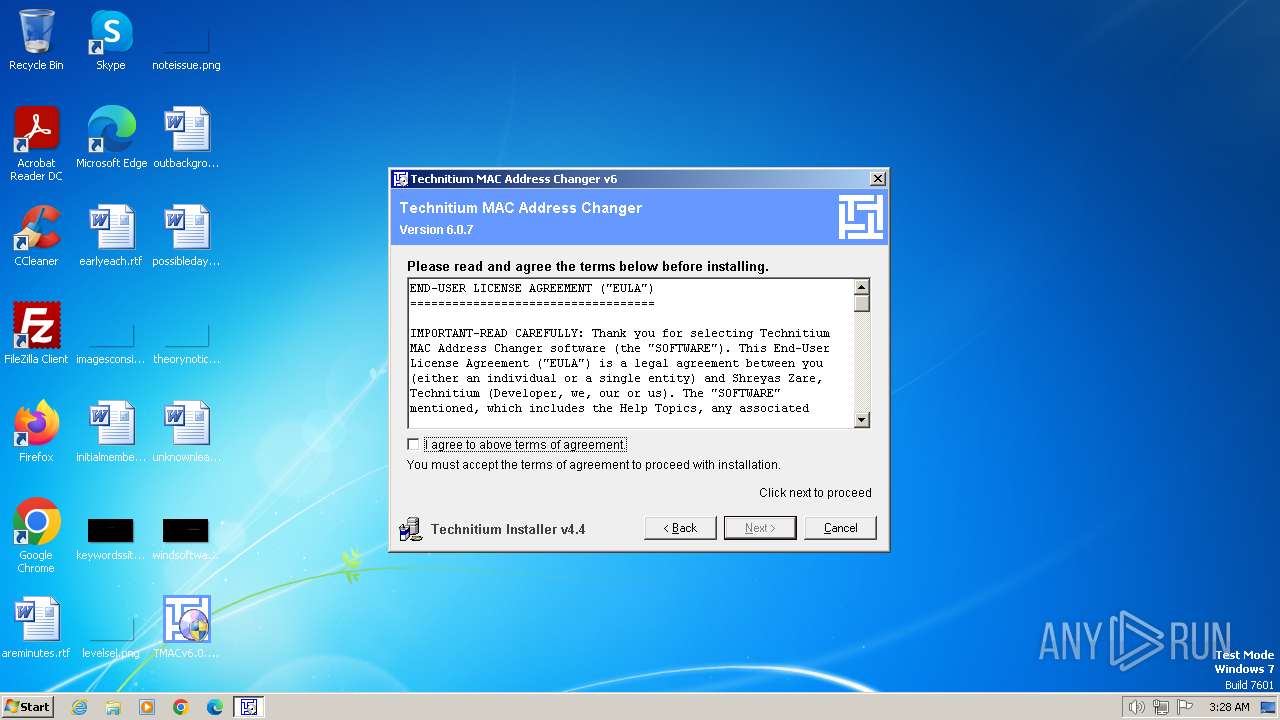Click the Next button in installer
This screenshot has height=720, width=1280.
coord(760,528)
